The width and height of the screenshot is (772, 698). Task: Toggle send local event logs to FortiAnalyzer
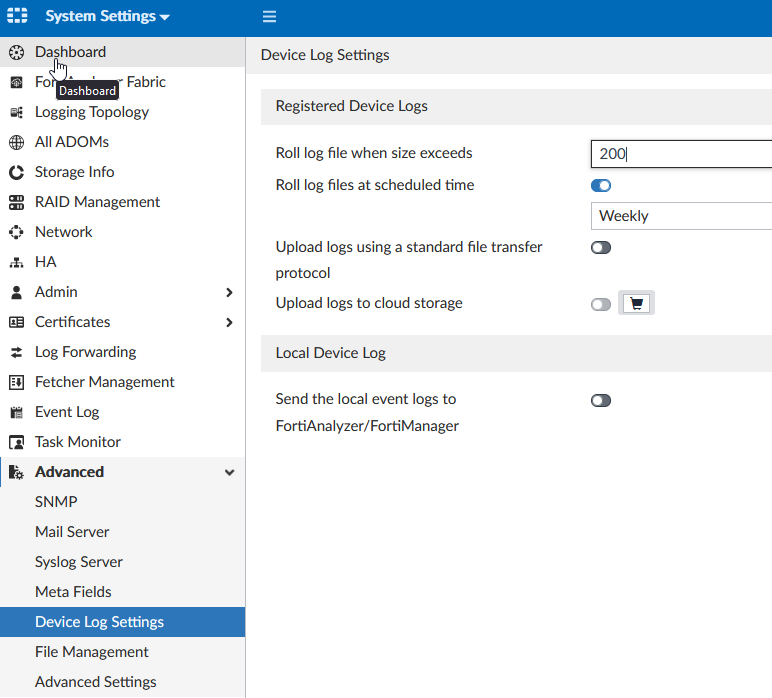pyautogui.click(x=601, y=400)
